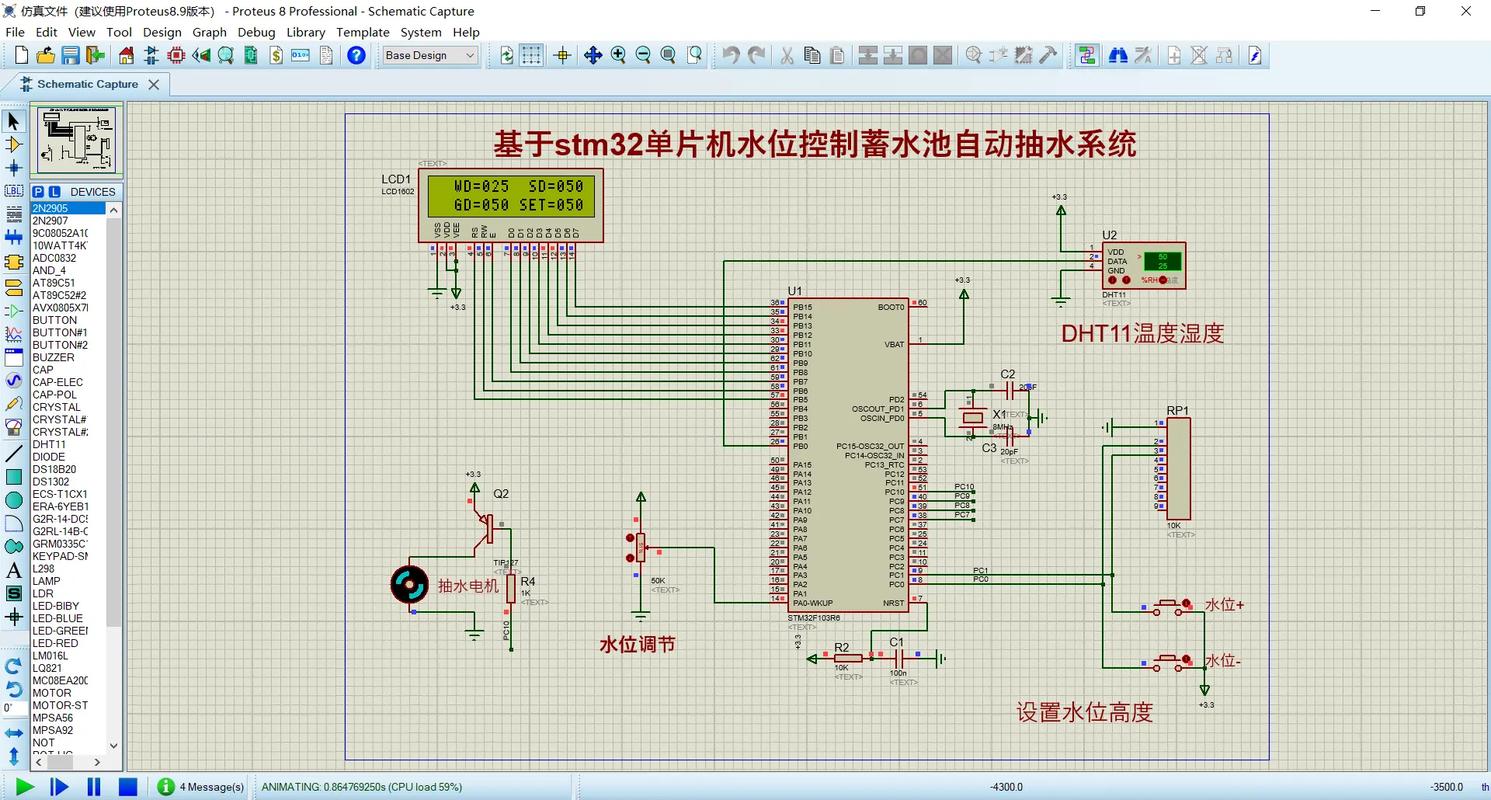The height and width of the screenshot is (800, 1491).
Task: Open the Base Design variant dropdown
Action: click(x=430, y=56)
